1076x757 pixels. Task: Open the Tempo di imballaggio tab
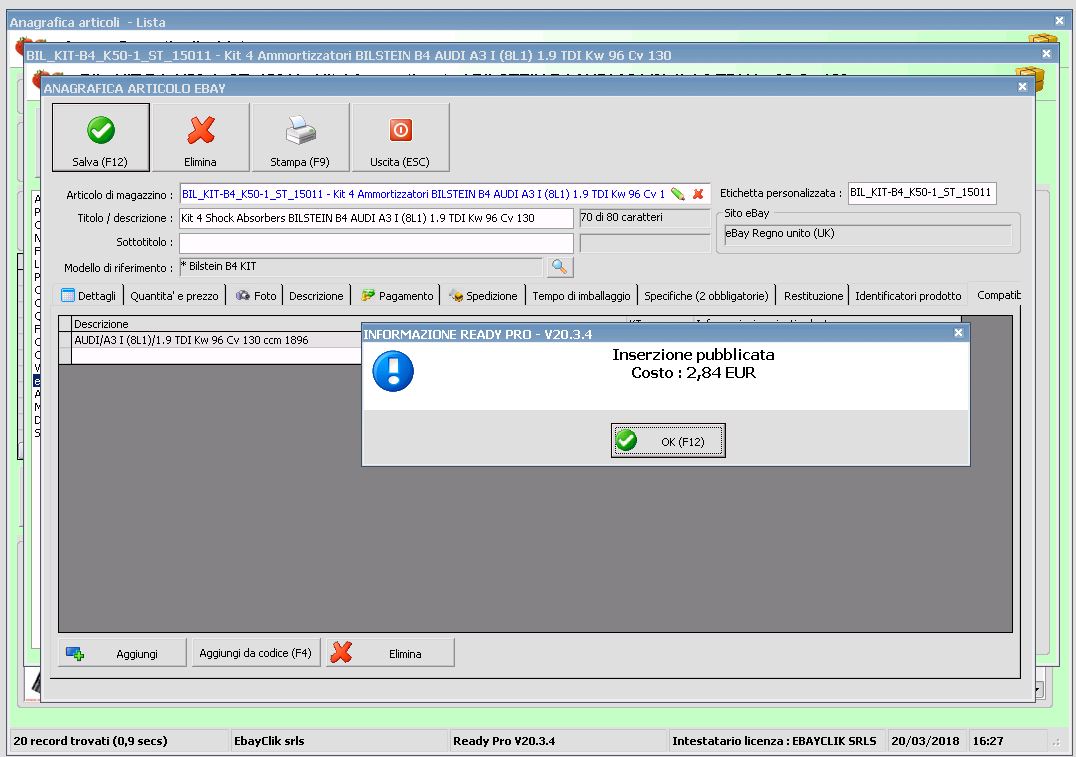[581, 296]
